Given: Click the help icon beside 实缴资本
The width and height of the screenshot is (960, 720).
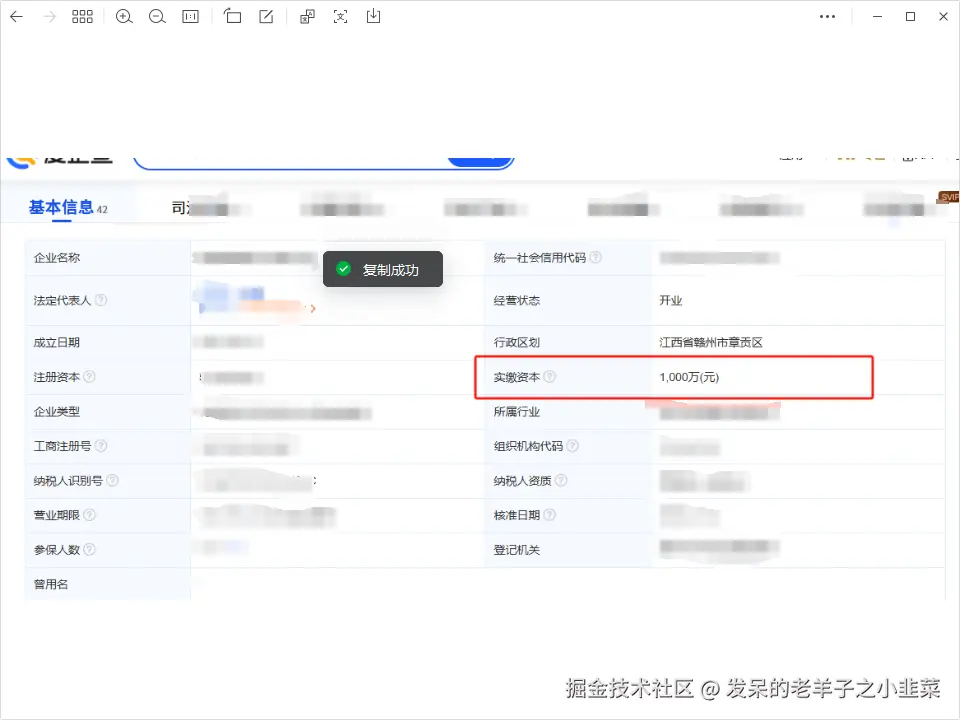Looking at the screenshot, I should coord(550,377).
